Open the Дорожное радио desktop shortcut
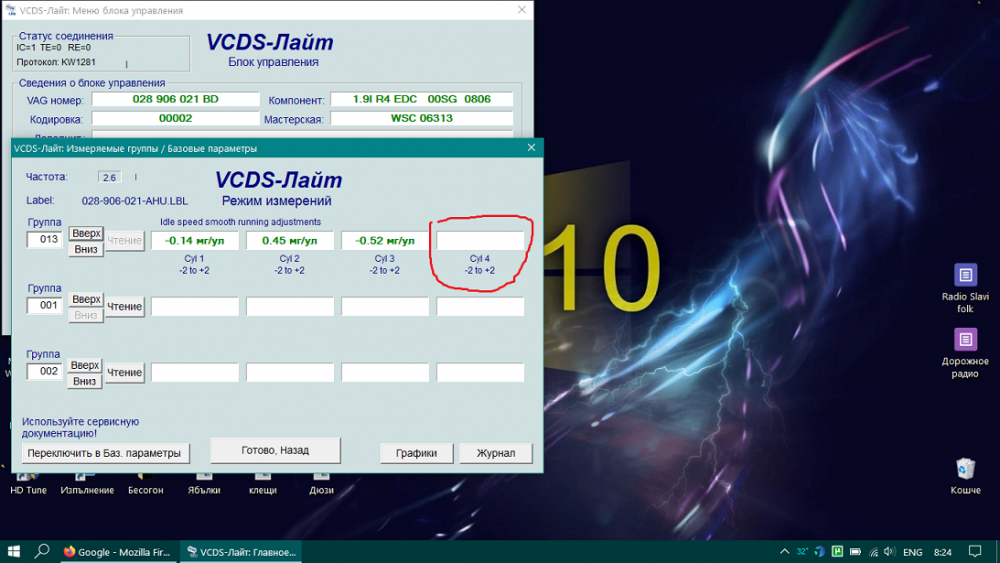 click(965, 353)
